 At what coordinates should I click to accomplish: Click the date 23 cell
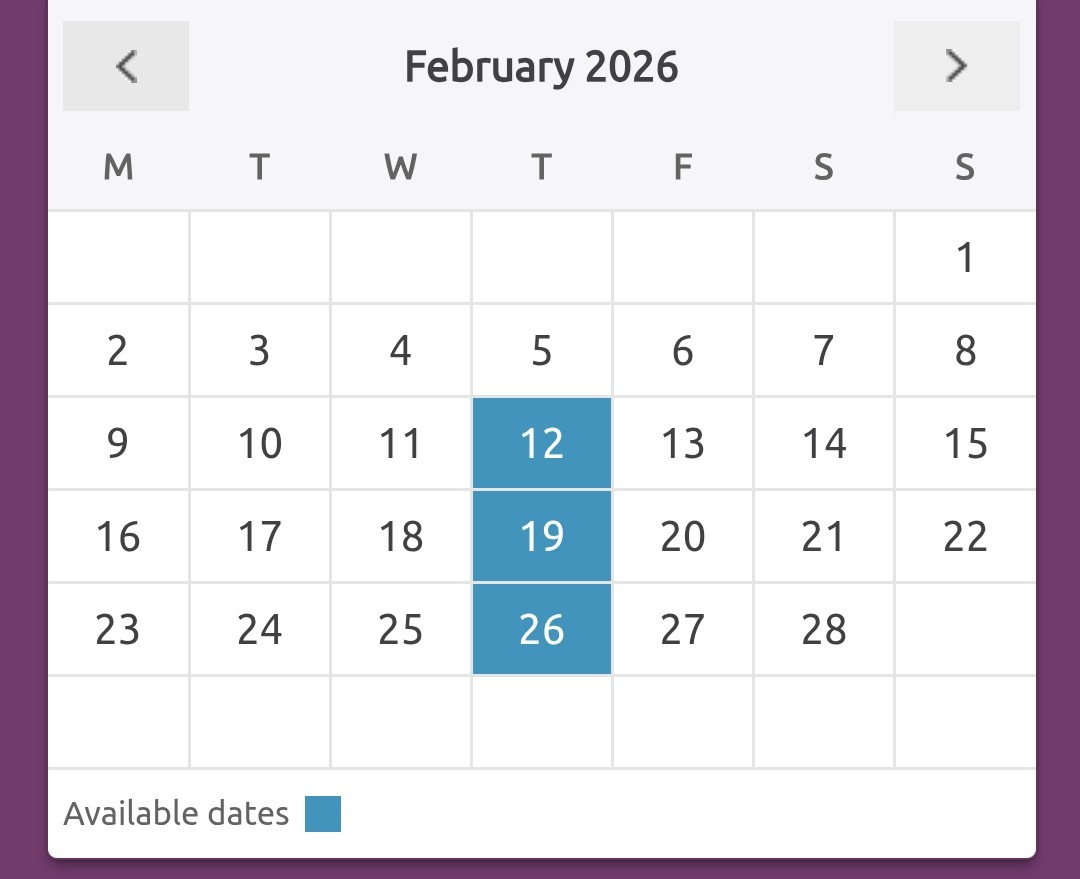118,629
